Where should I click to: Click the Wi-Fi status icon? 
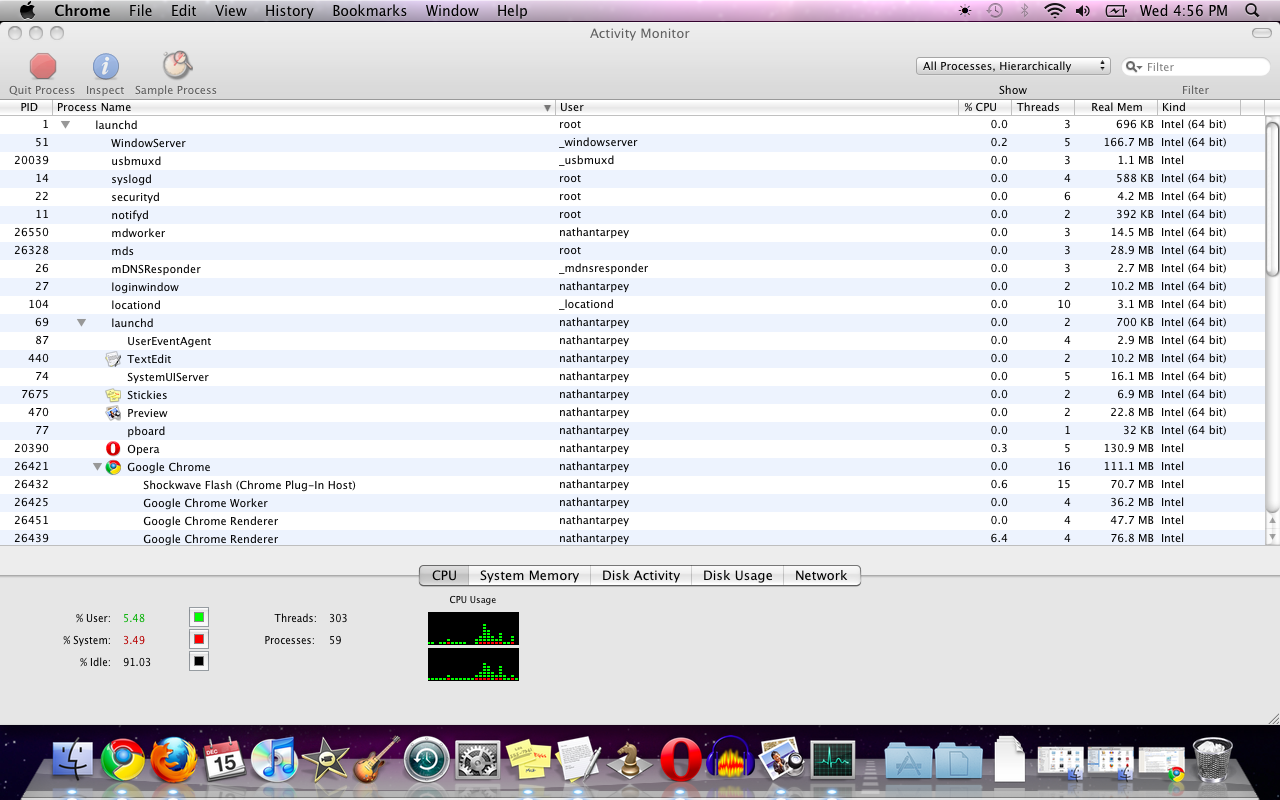pos(1055,11)
